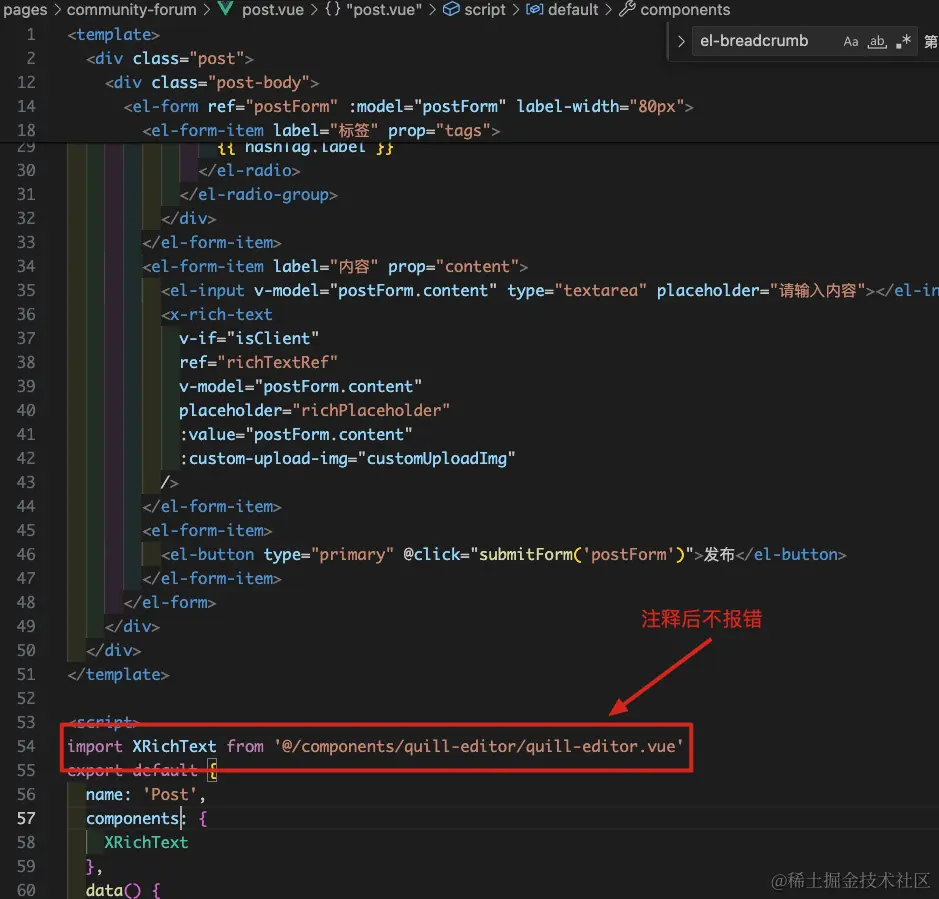
Task: Click ref="richTextRef" attribute
Action: pos(259,362)
